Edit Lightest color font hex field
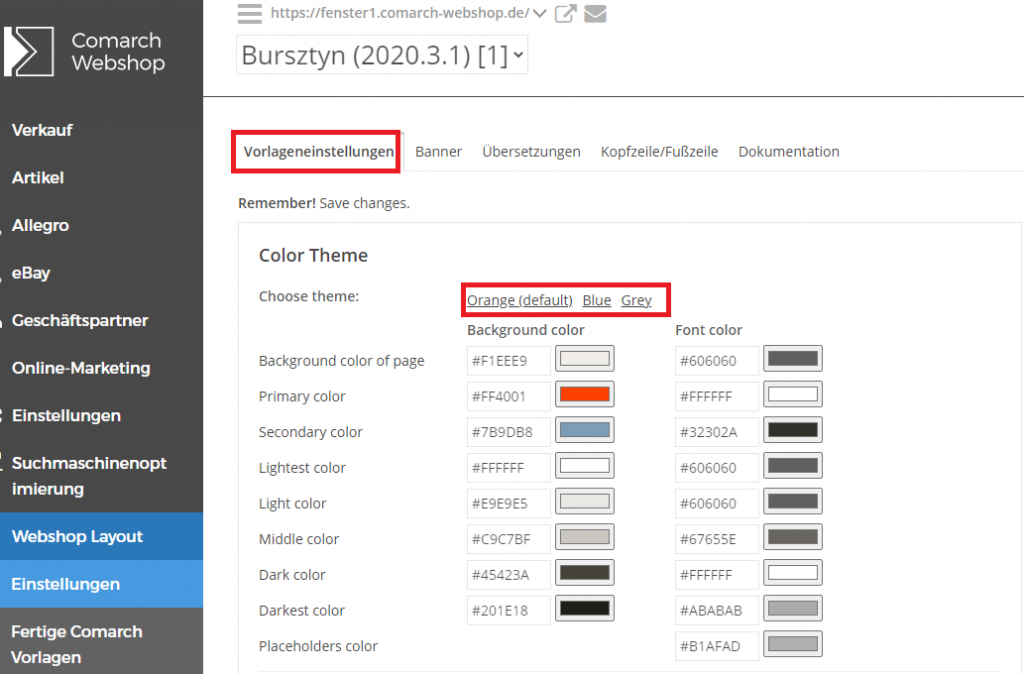 [x=717, y=468]
